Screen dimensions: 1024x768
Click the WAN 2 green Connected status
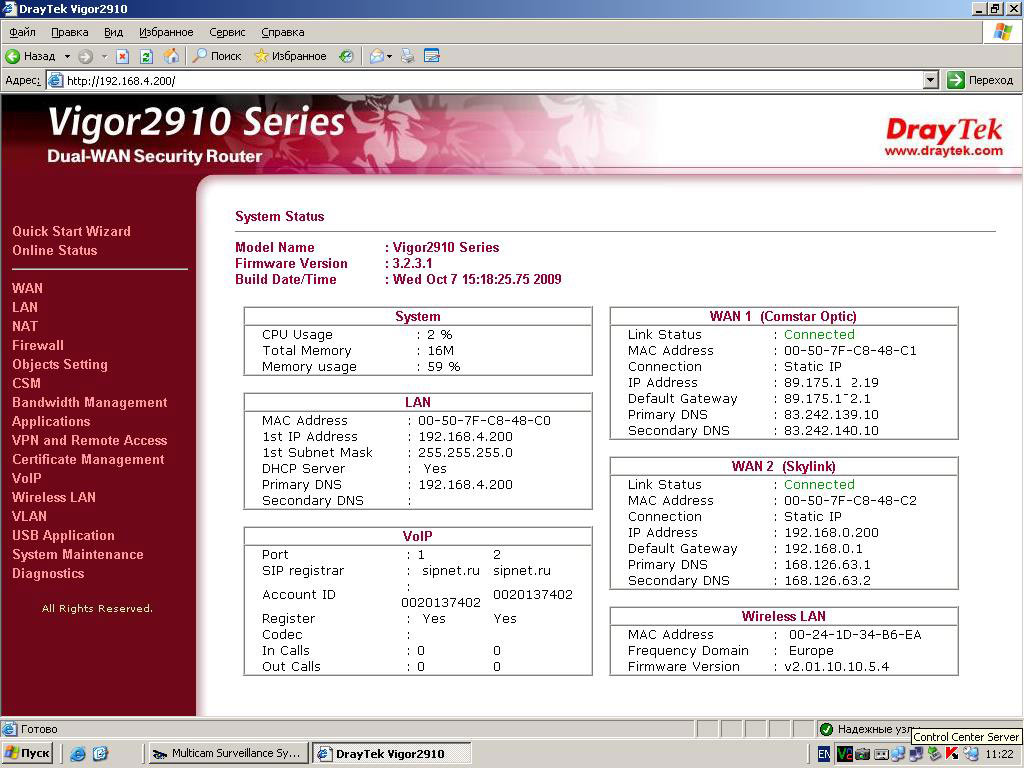tap(819, 485)
